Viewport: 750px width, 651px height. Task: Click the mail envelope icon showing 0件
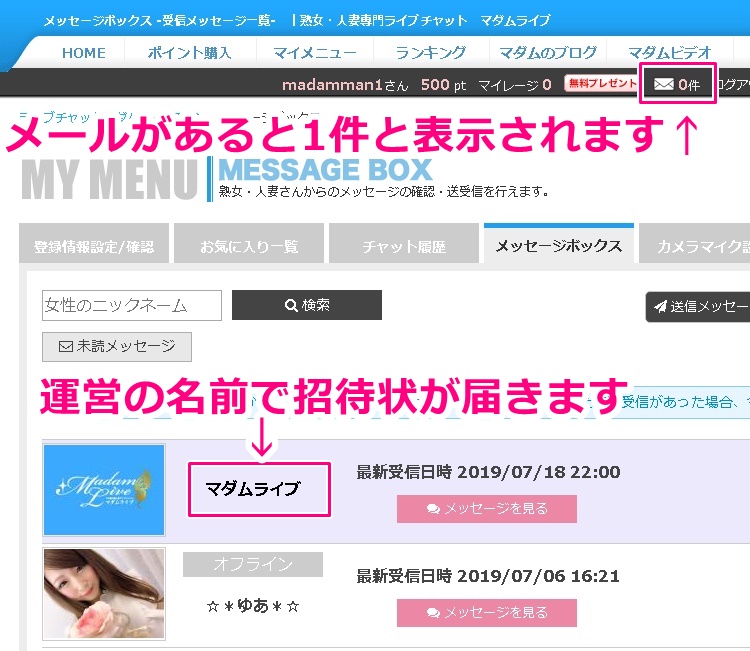click(x=677, y=85)
